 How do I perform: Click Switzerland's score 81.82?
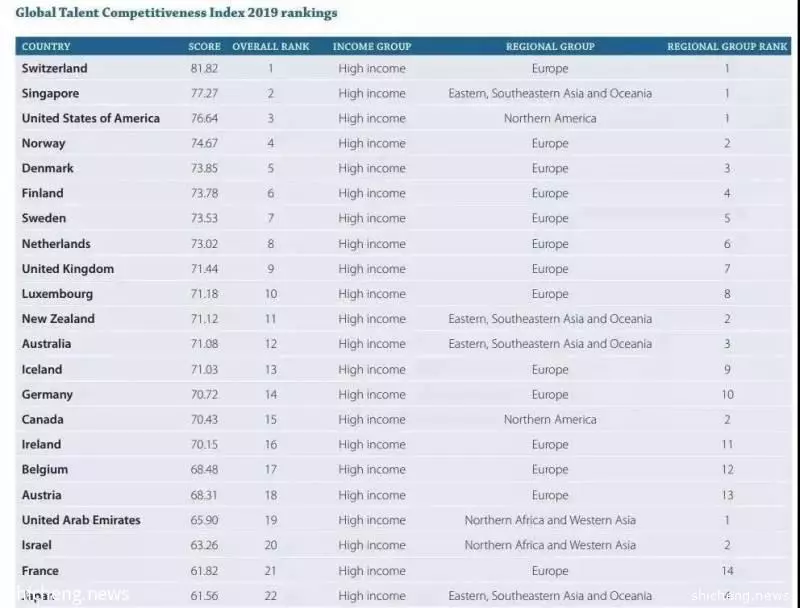pos(204,68)
